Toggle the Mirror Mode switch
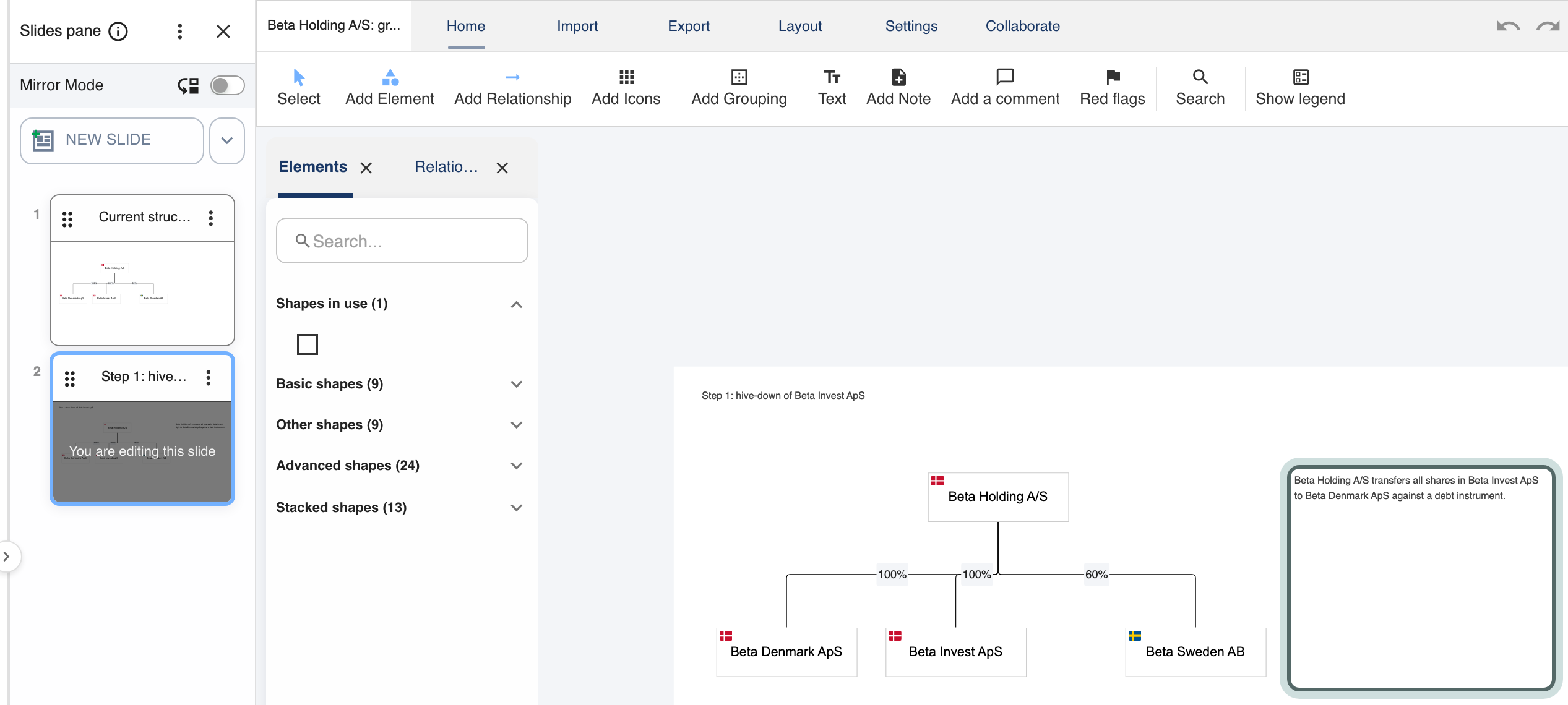 [x=227, y=85]
